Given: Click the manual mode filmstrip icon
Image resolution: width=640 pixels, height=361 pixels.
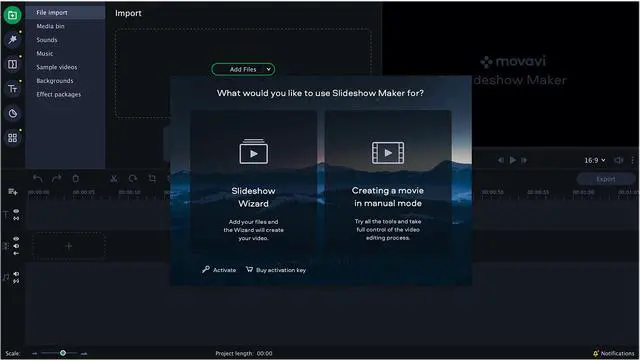Looking at the screenshot, I should click(x=388, y=153).
